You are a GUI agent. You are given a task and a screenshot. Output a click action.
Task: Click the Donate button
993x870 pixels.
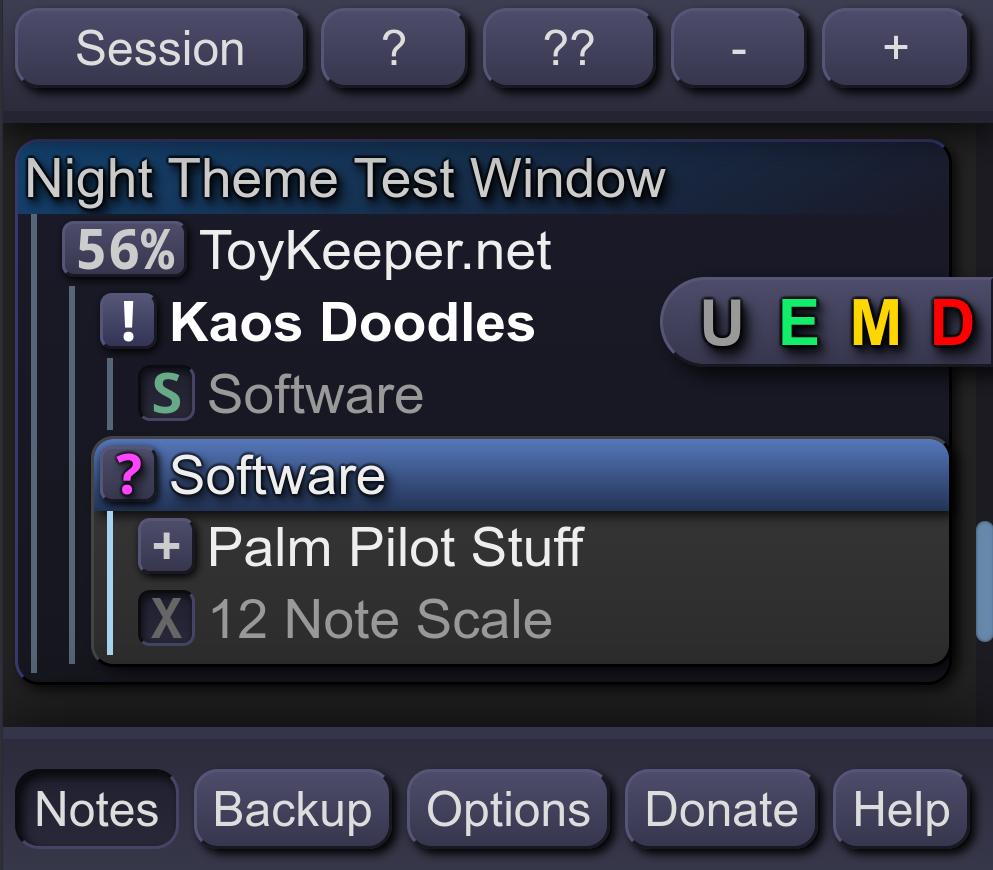point(721,809)
